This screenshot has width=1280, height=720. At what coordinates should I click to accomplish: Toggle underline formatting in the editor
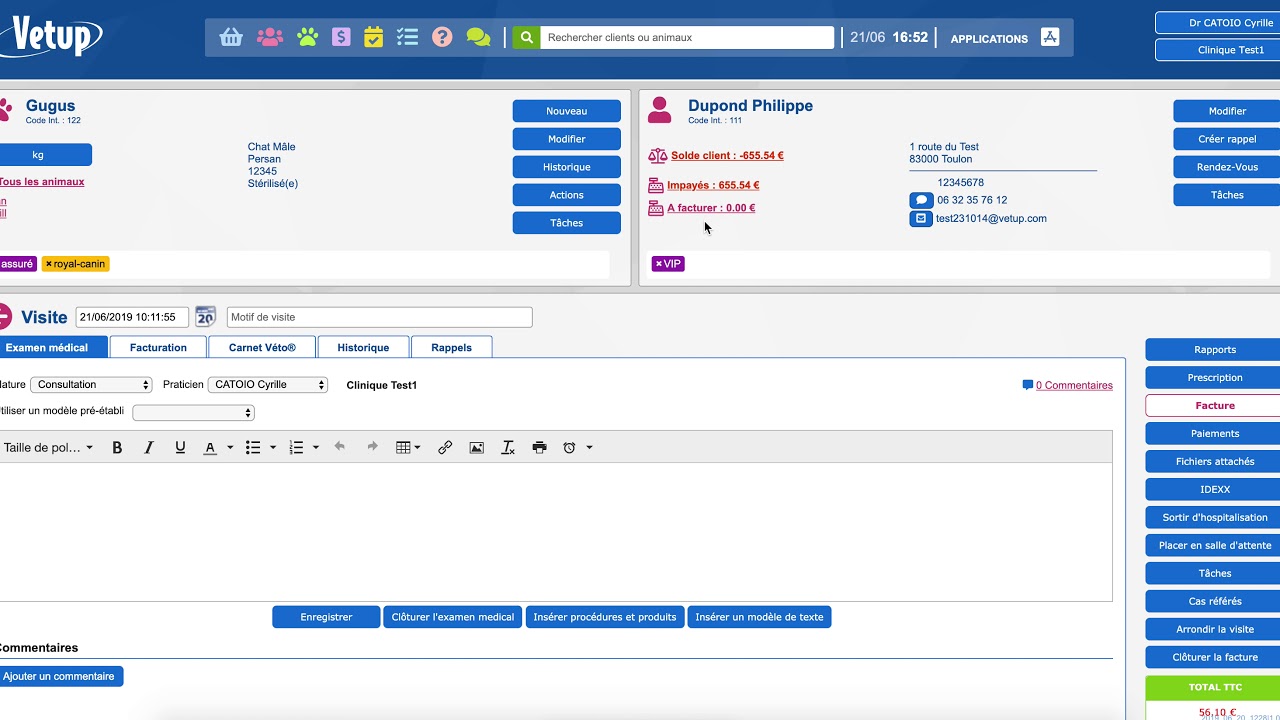point(180,447)
